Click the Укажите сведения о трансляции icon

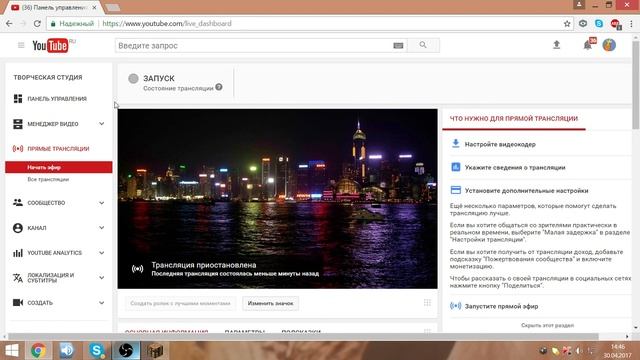[456, 167]
